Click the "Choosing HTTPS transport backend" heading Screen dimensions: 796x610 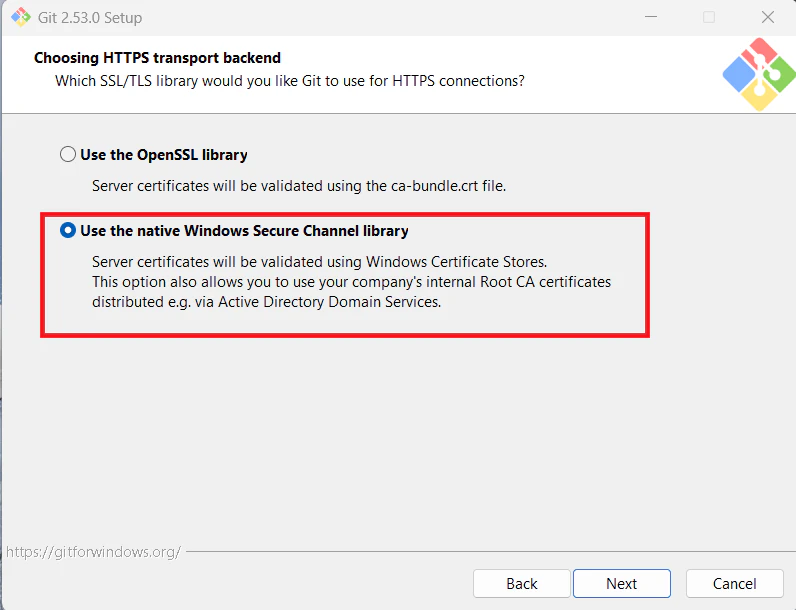coord(157,58)
